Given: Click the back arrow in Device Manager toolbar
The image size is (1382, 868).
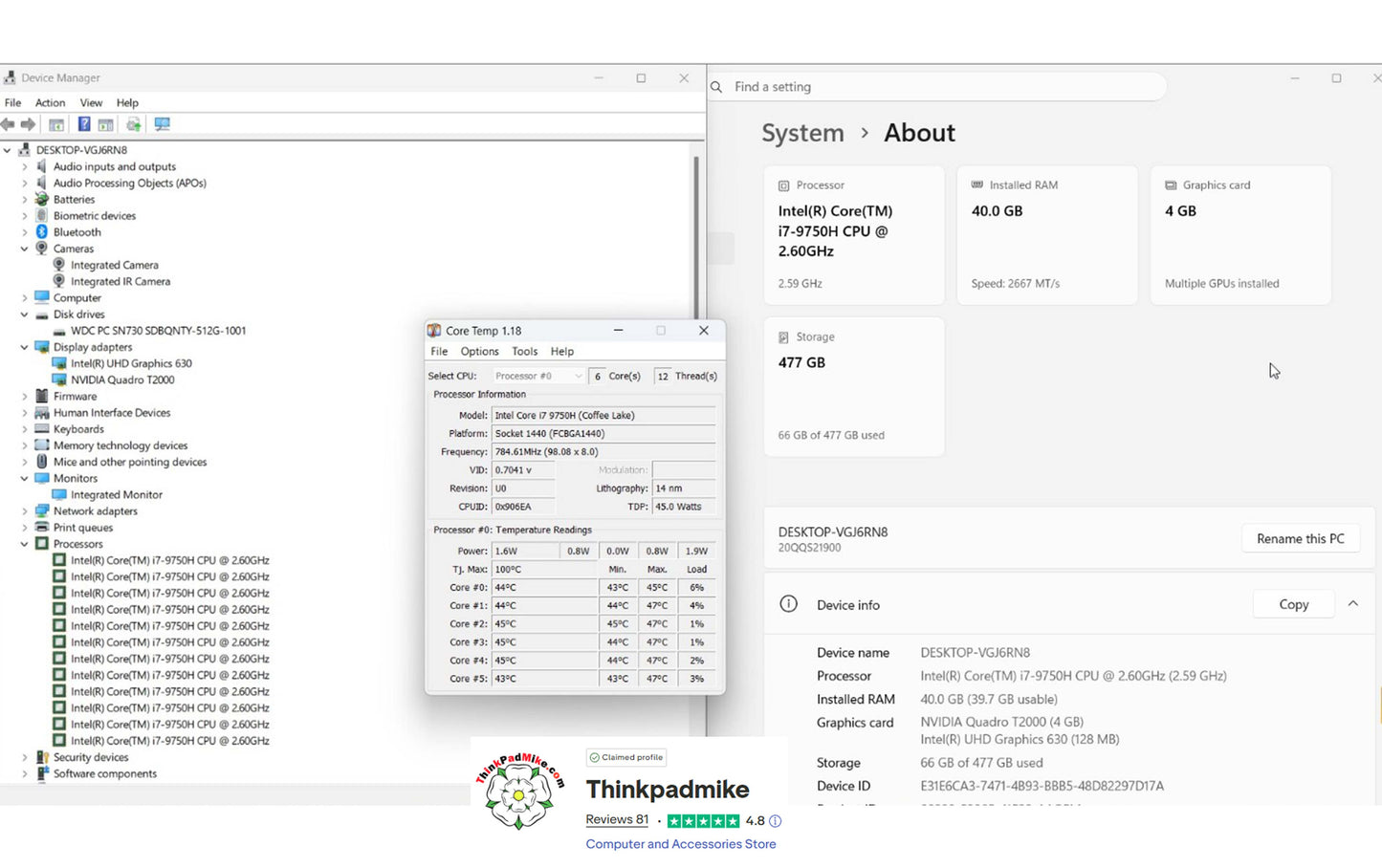Looking at the screenshot, I should (x=9, y=124).
